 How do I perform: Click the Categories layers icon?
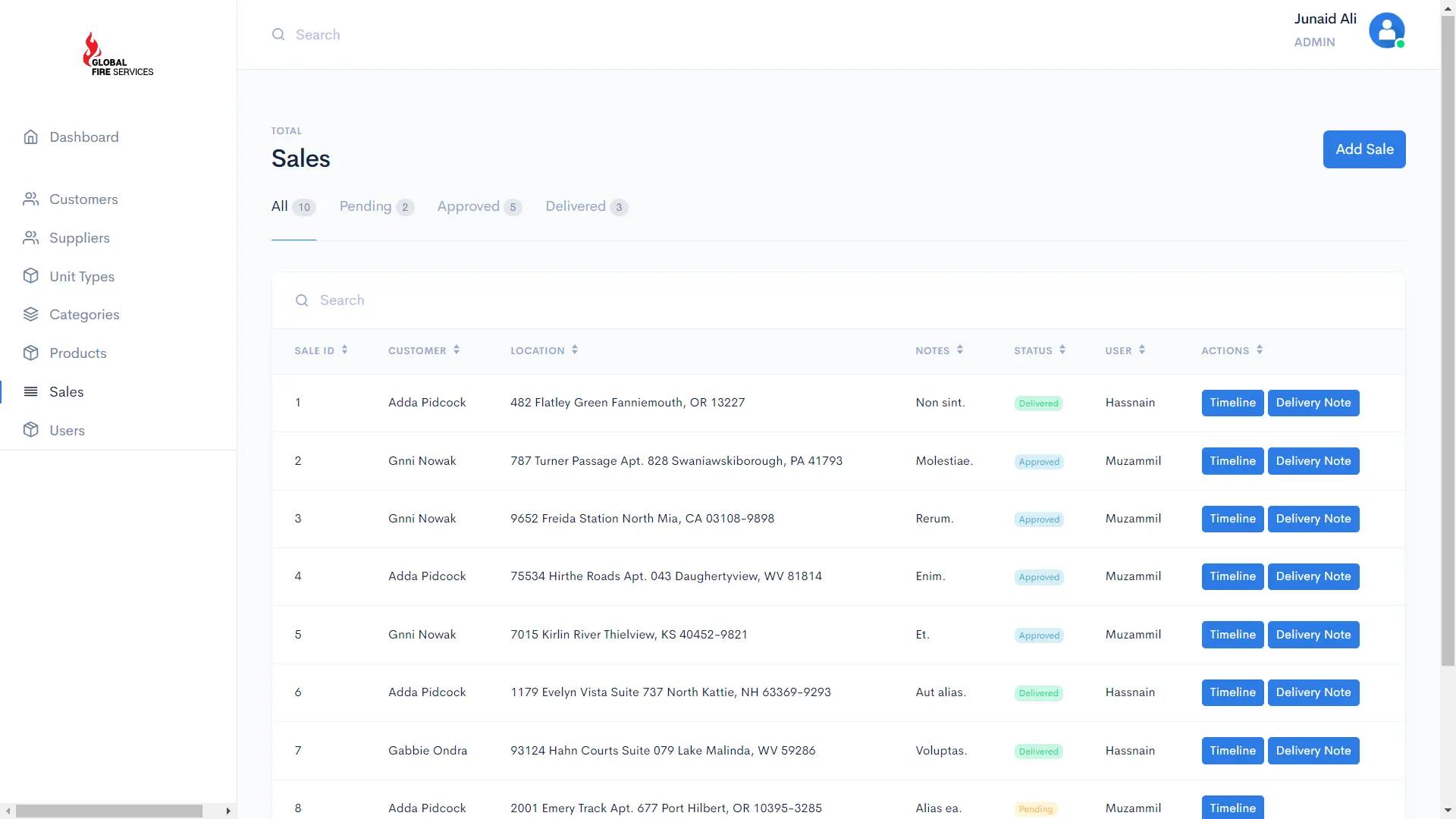30,315
